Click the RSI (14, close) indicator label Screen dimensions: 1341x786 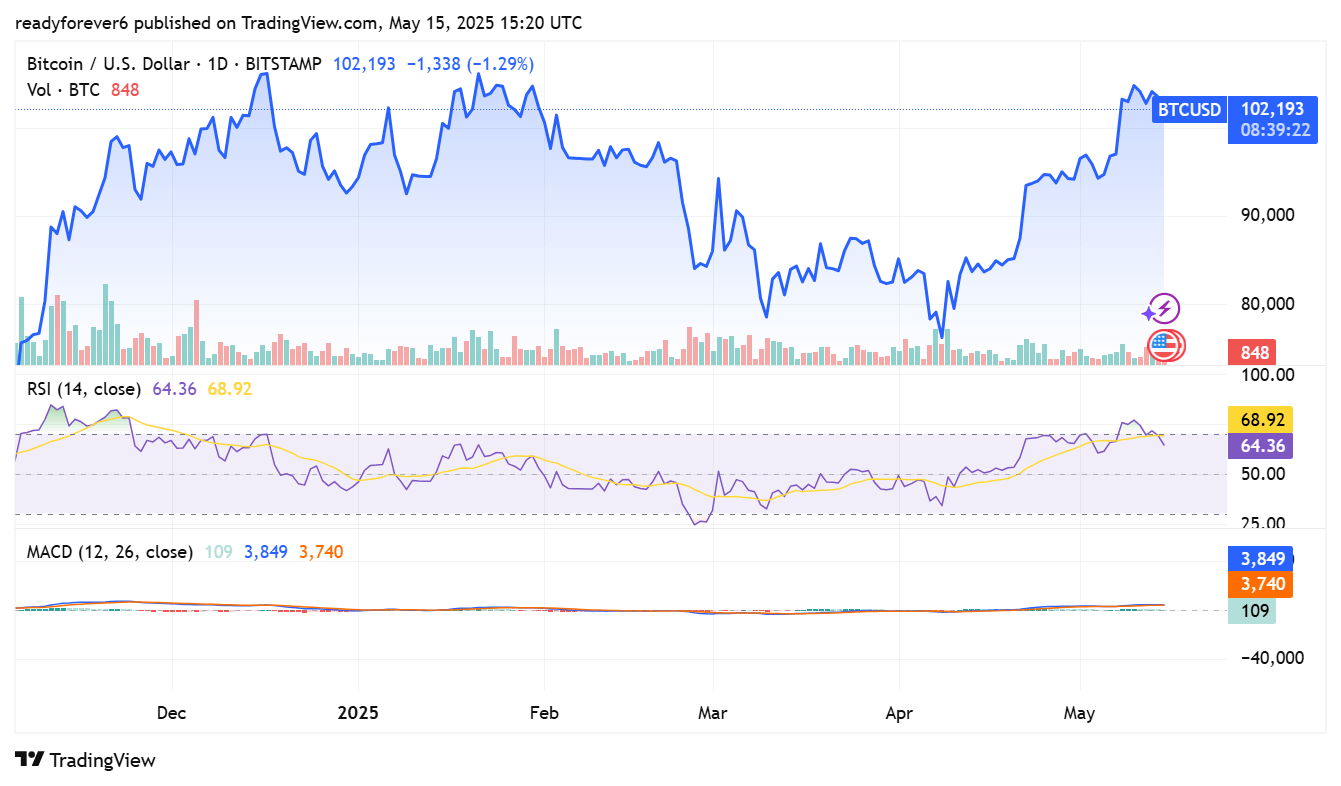point(84,388)
